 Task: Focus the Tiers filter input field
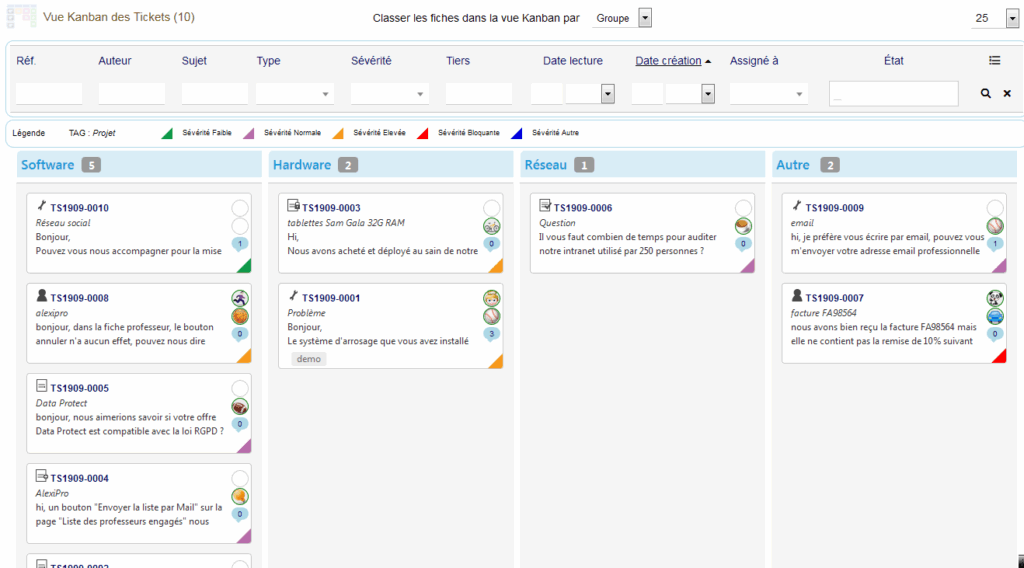point(479,94)
